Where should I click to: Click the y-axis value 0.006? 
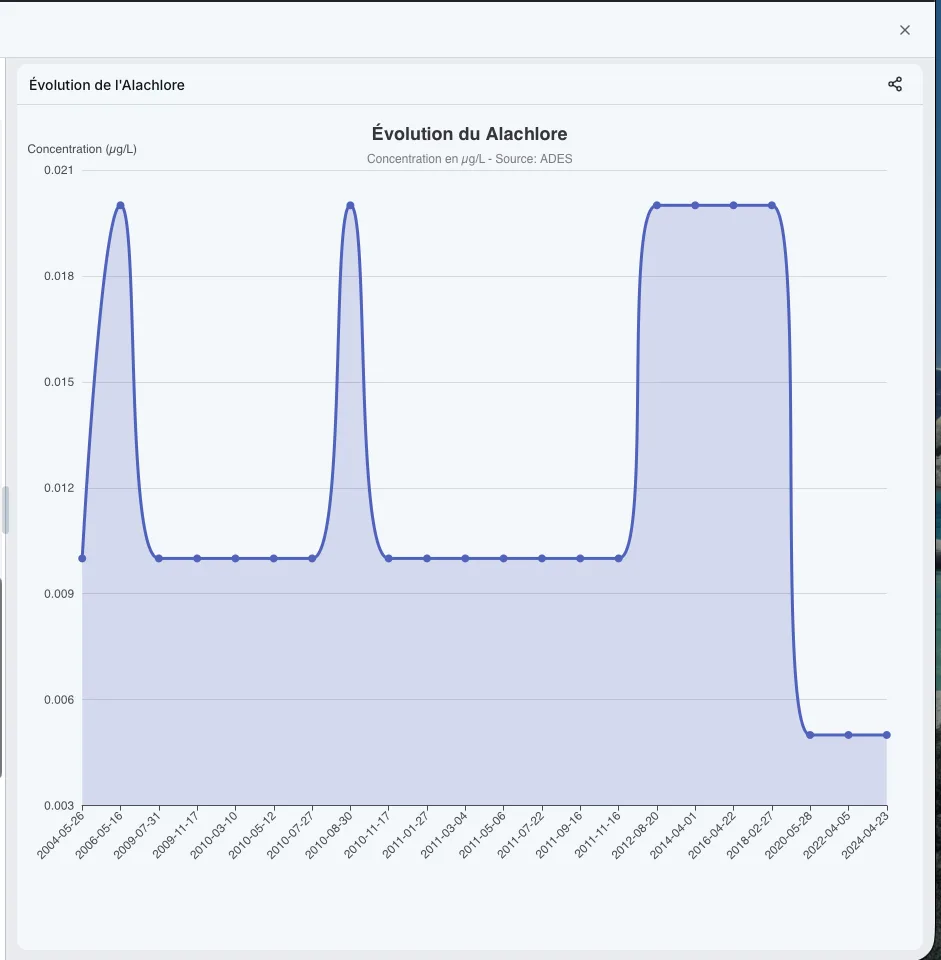pyautogui.click(x=59, y=699)
